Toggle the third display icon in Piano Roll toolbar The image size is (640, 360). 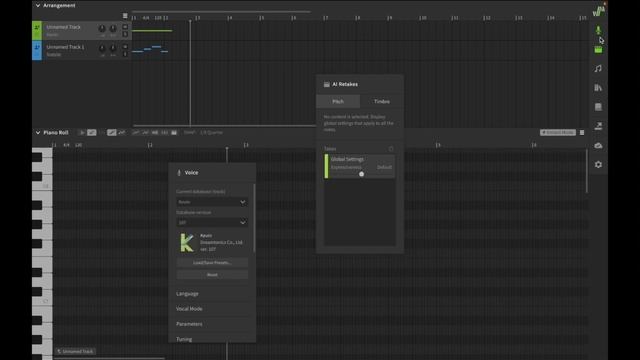pyautogui.click(x=155, y=132)
